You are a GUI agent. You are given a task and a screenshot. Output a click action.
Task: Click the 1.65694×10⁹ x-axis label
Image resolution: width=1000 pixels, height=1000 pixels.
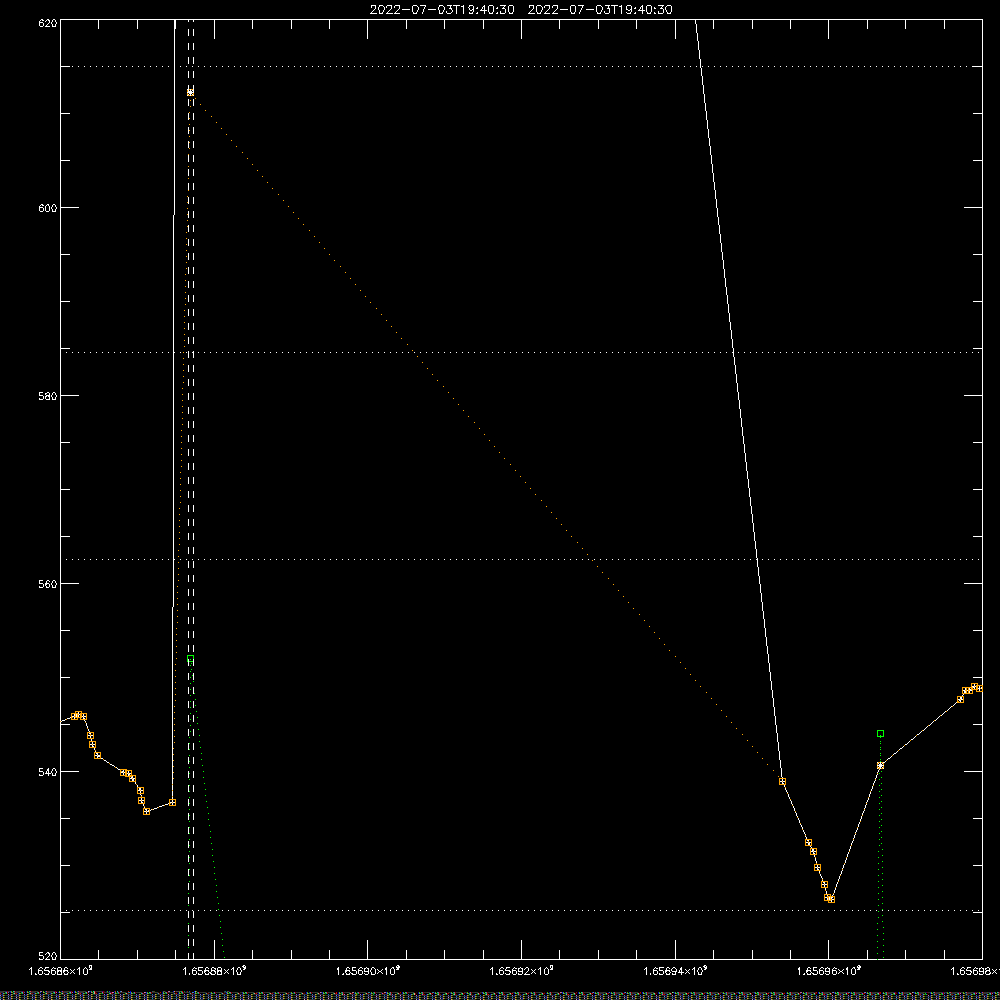click(675, 971)
